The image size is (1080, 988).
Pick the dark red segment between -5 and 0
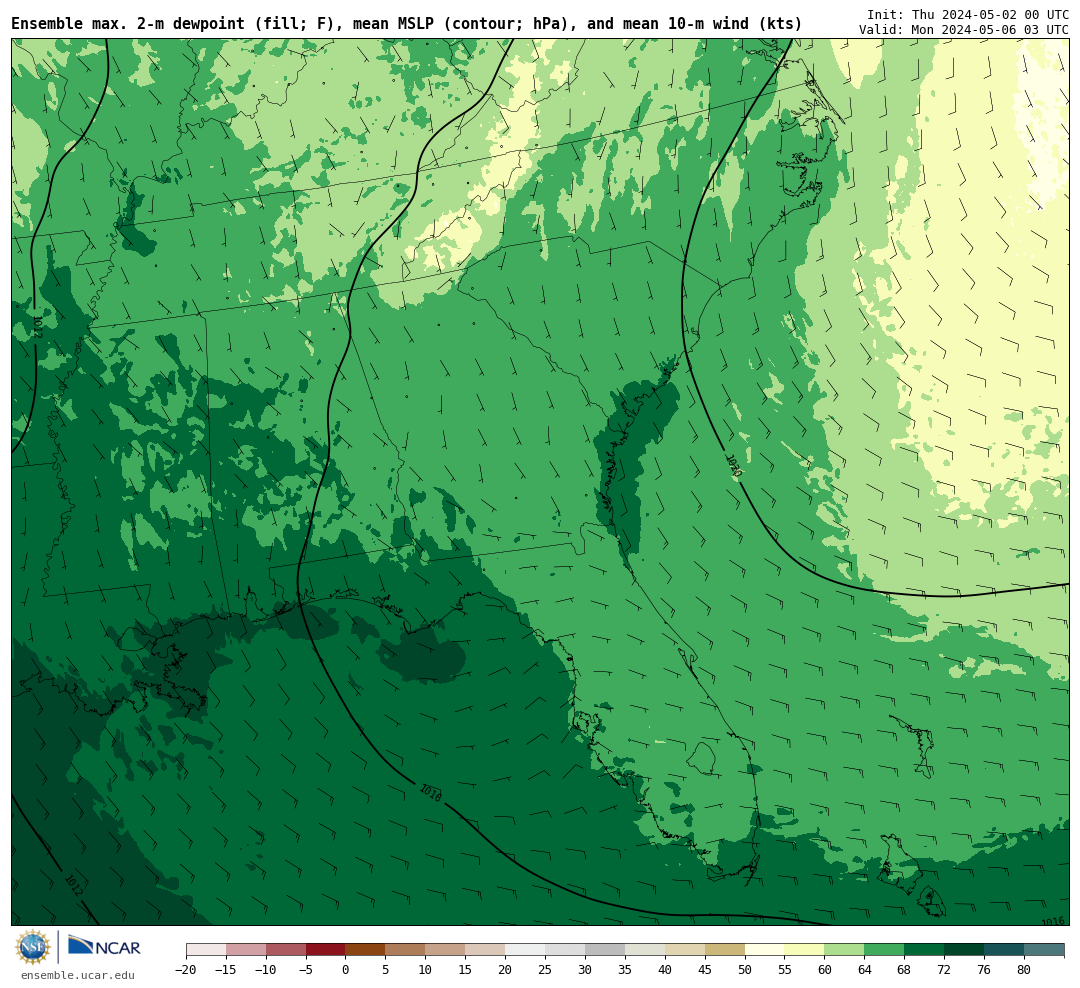pos(326,950)
